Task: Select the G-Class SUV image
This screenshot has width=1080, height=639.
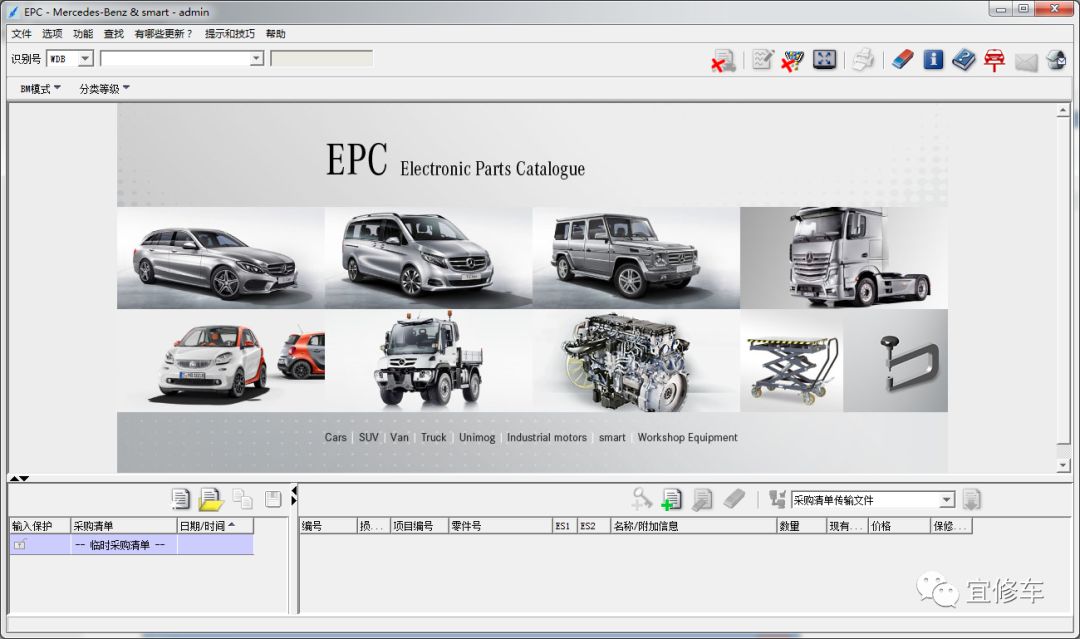Action: click(636, 258)
